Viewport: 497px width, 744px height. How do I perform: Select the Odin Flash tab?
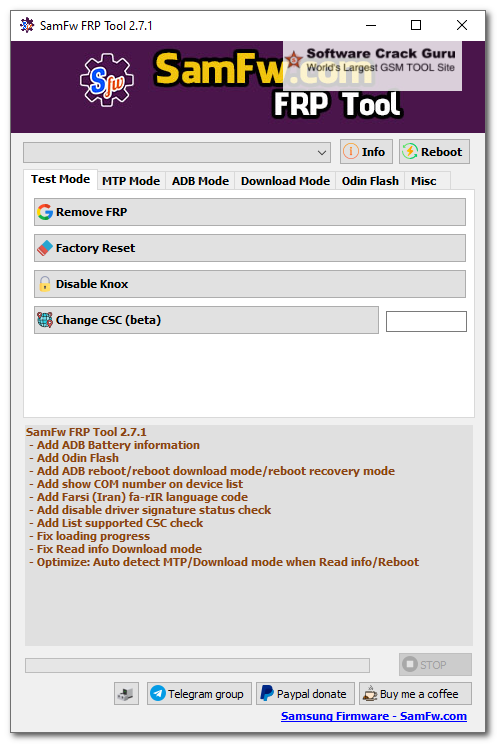(370, 181)
